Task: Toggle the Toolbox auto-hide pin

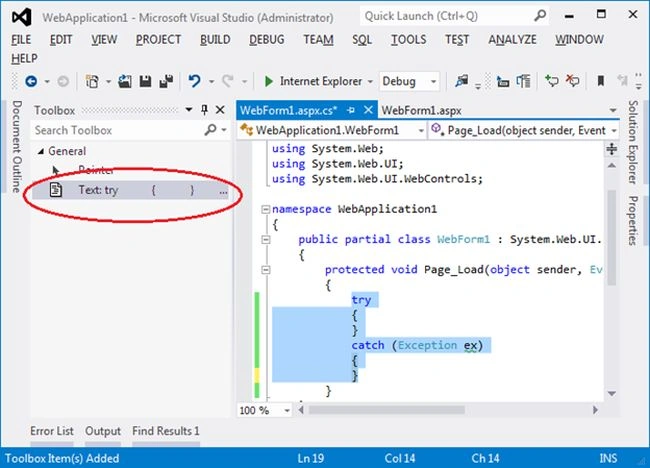Action: click(x=204, y=110)
